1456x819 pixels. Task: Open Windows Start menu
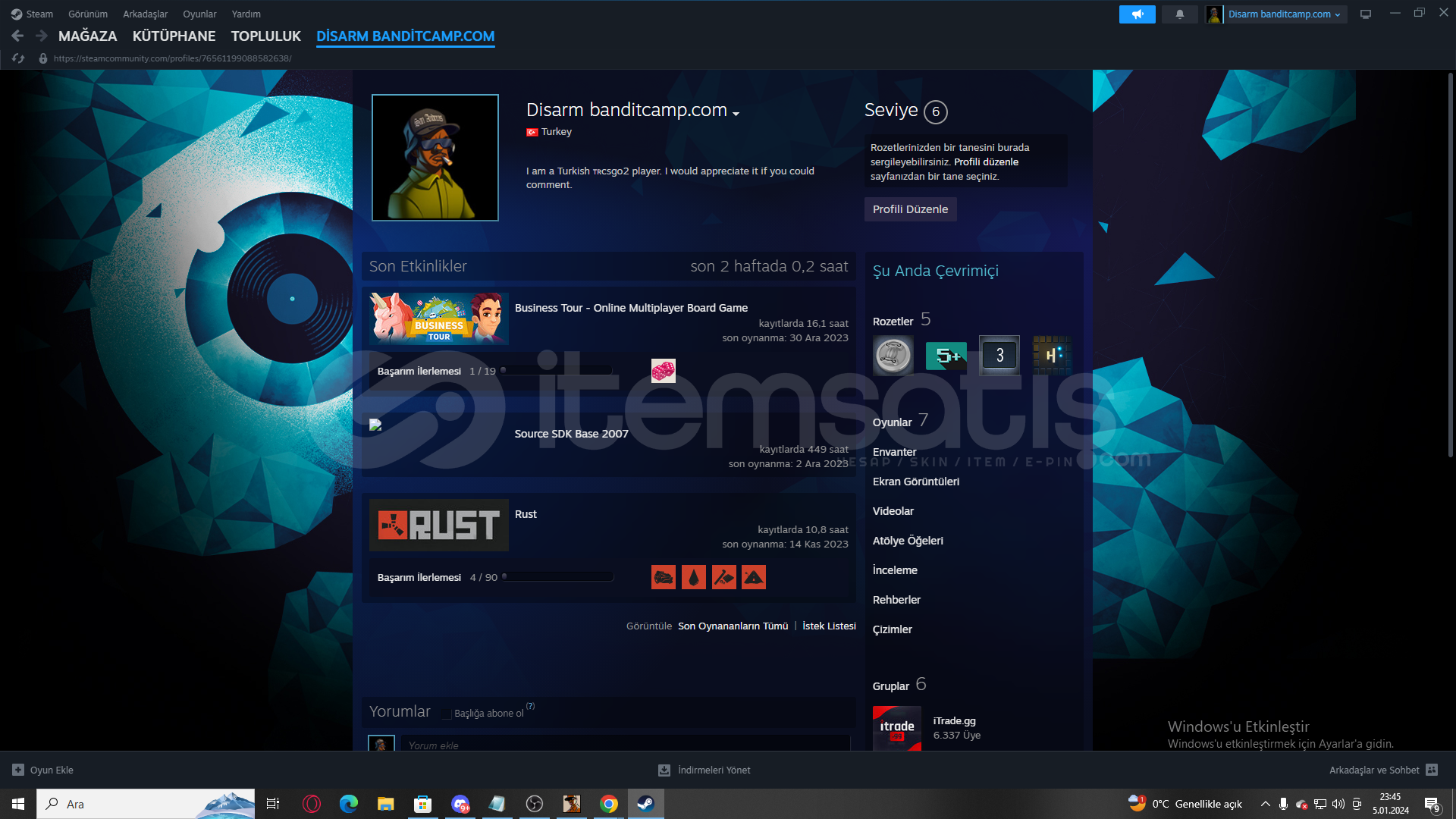click(18, 804)
